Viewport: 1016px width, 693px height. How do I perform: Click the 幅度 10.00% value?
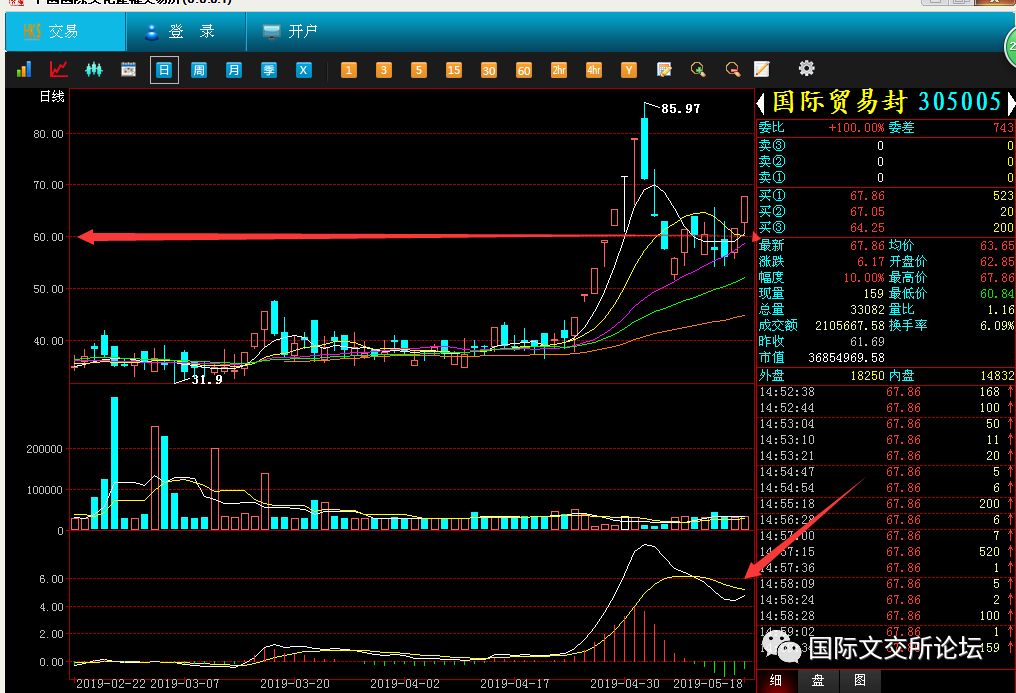tap(864, 278)
